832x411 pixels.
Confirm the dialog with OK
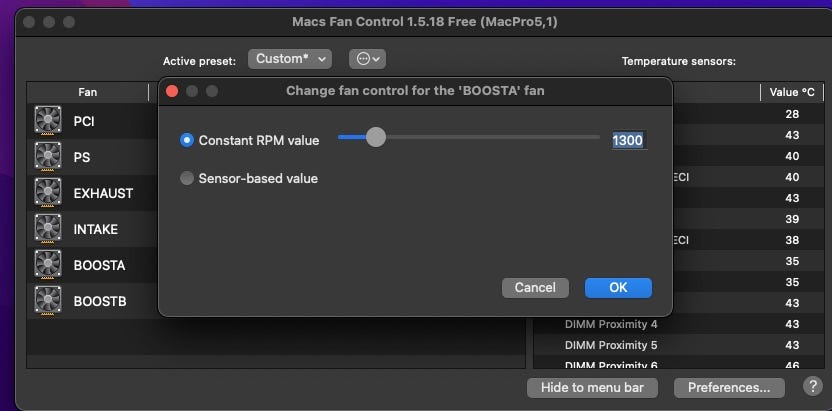click(x=618, y=287)
